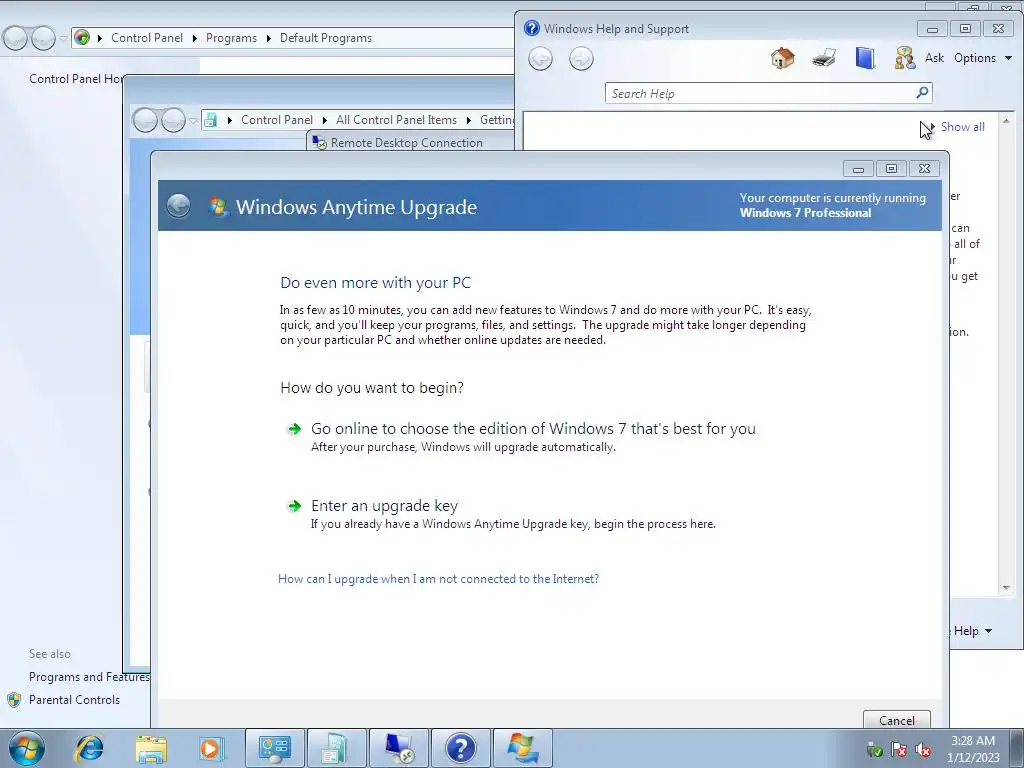
Task: Open the clock showing 3:28 AM
Action: point(973,748)
